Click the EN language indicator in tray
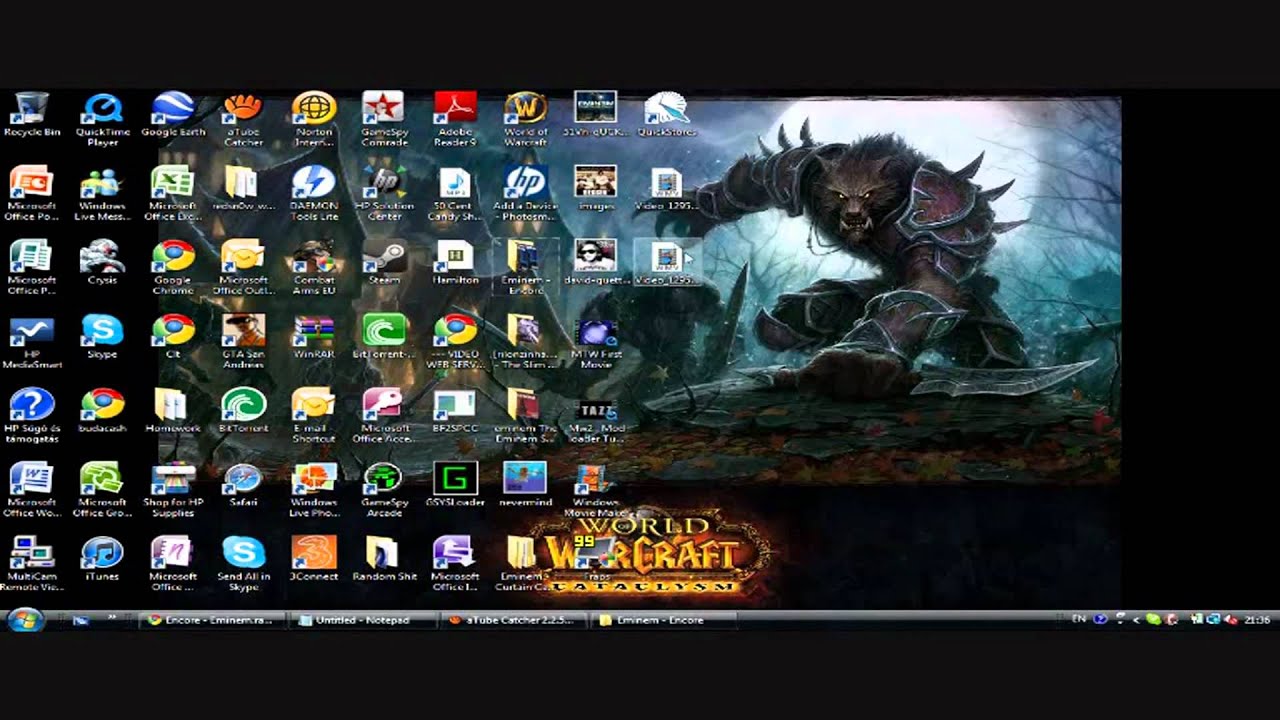 point(1078,620)
